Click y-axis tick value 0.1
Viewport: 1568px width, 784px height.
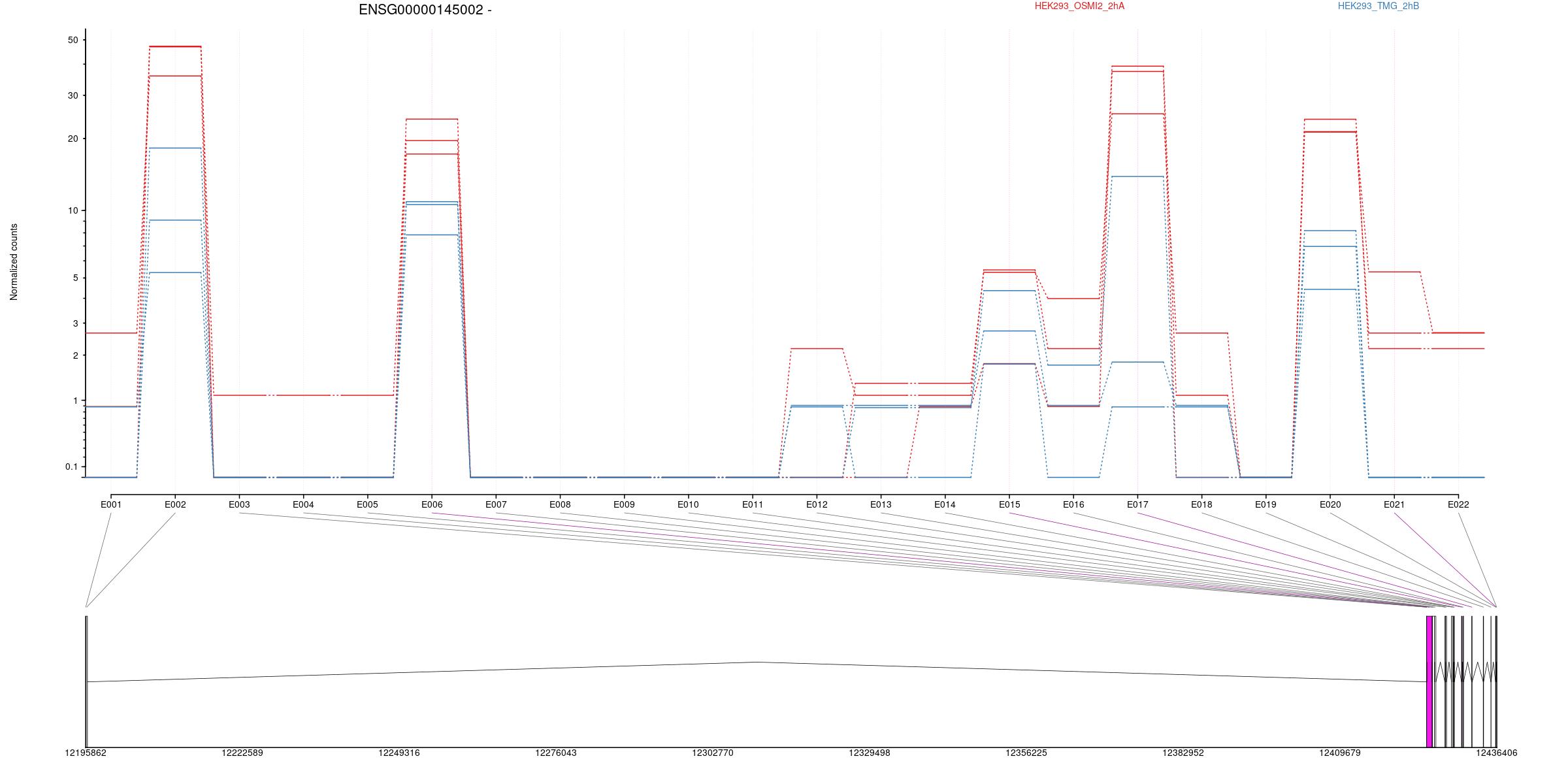click(71, 466)
